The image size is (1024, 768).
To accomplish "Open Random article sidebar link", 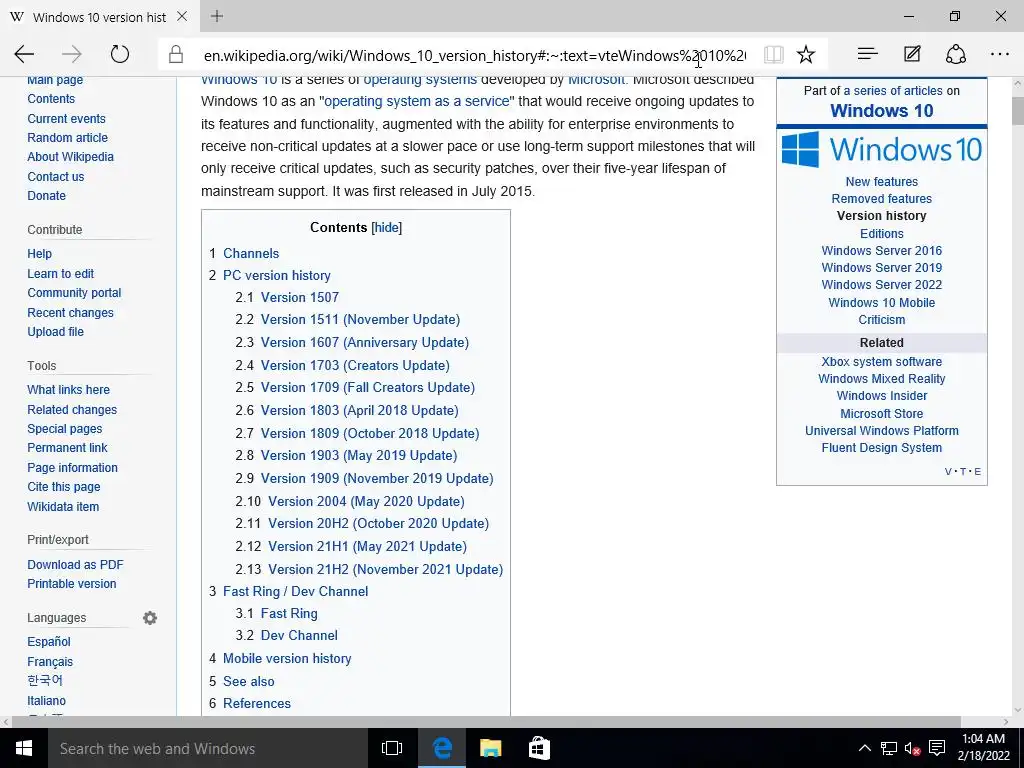I will [67, 138].
